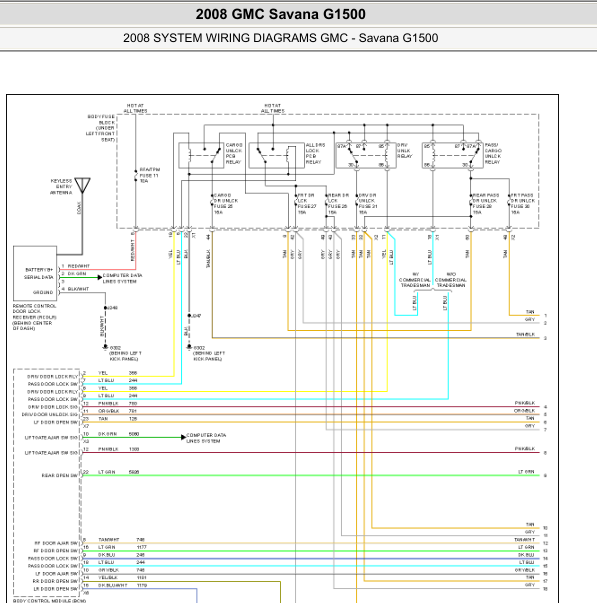This screenshot has height=603, width=597.
Task: Click the 'SERIAL DATA' terminal label
Action: pos(38,277)
